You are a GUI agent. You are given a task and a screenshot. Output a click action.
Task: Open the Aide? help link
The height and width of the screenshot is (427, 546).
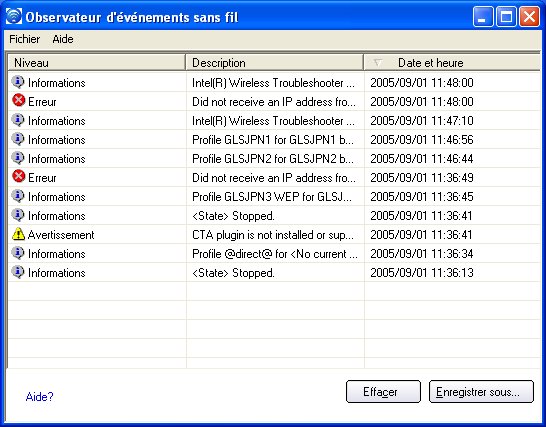click(x=39, y=396)
